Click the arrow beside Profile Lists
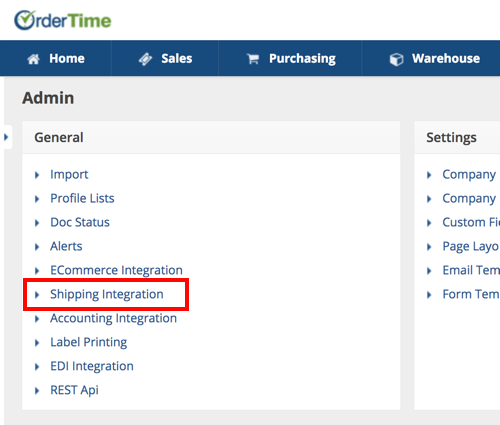Screen dimensions: 500x425 pyautogui.click(x=37, y=199)
